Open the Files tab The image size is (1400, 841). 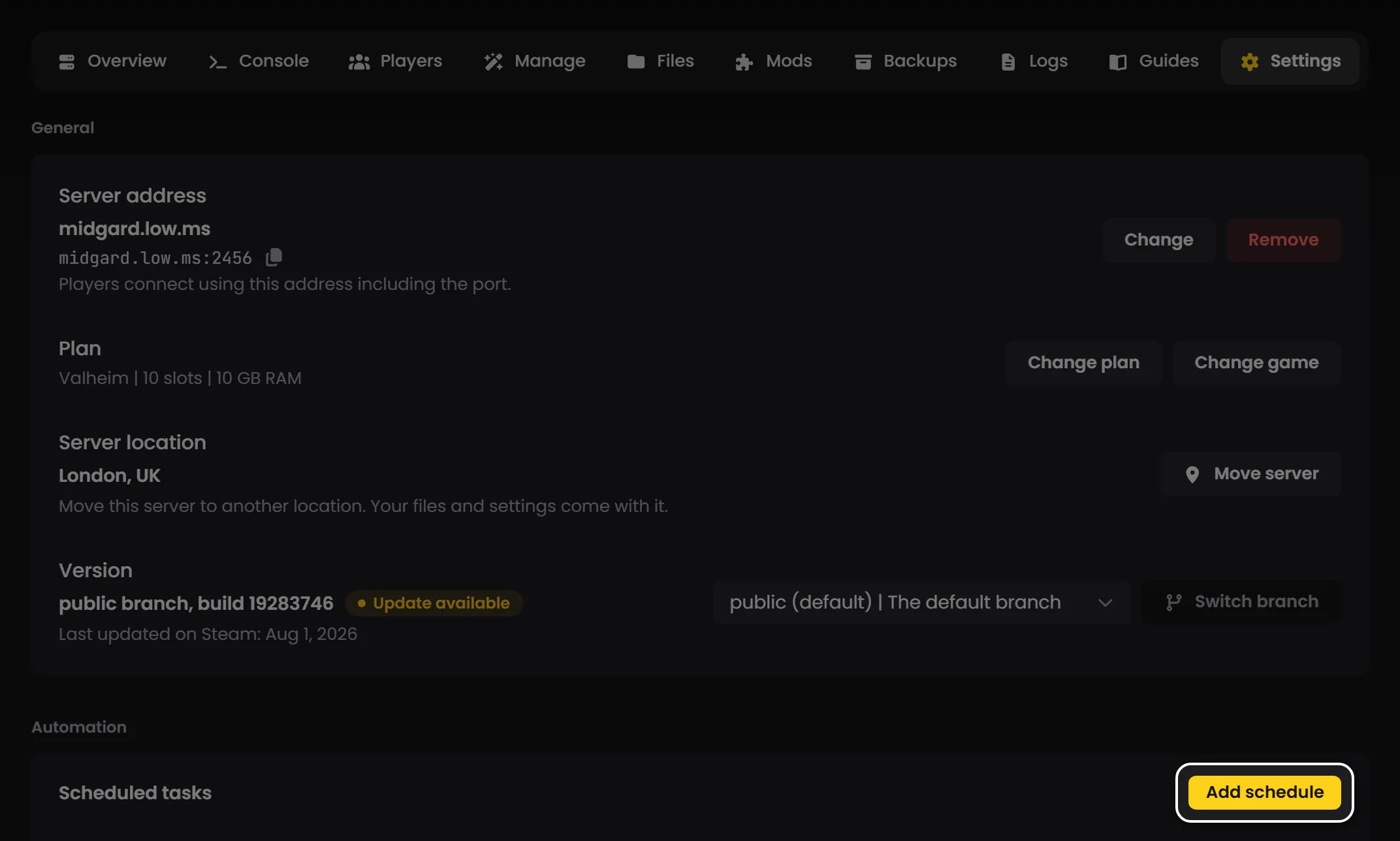coord(660,61)
